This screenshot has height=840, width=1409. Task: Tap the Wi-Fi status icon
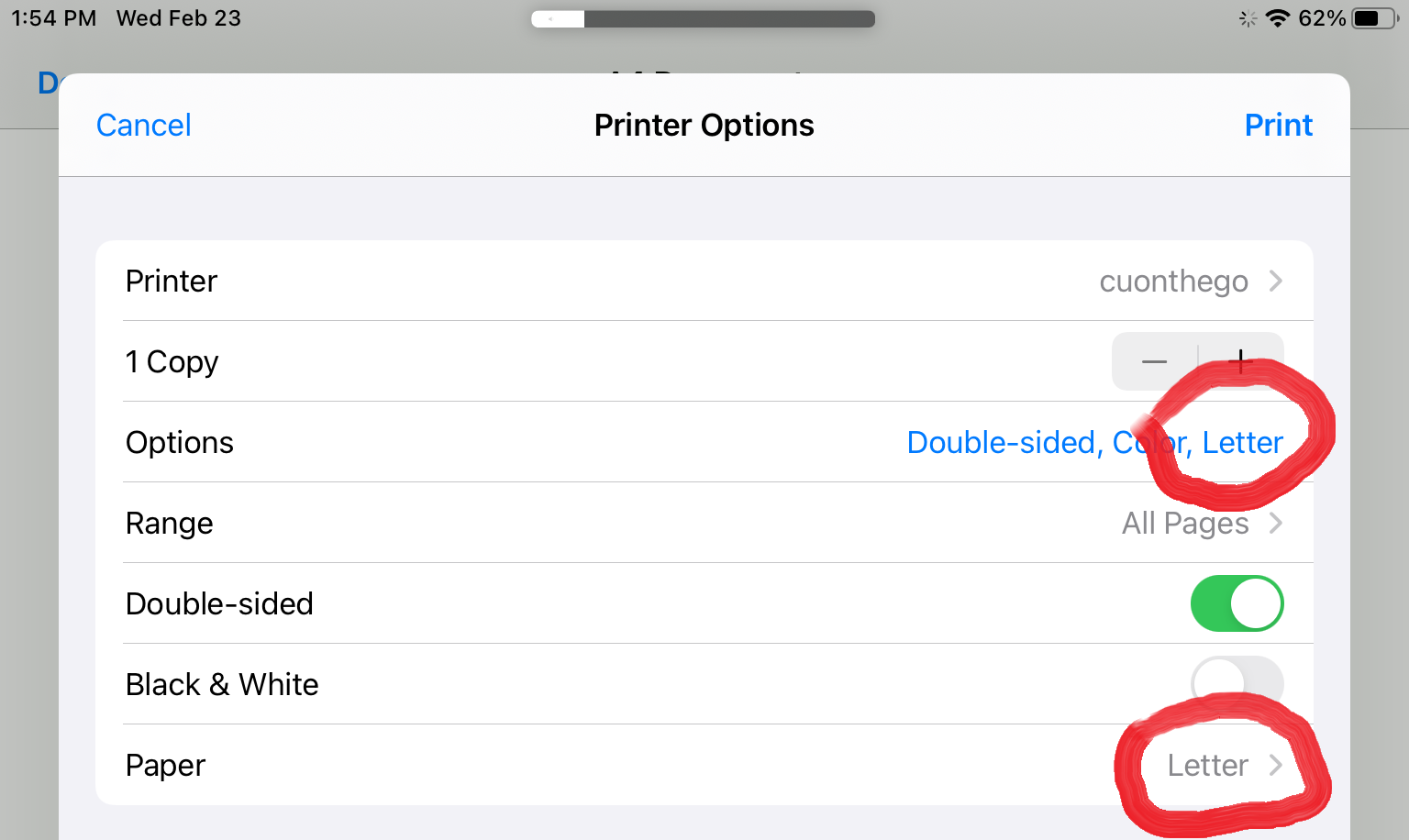coord(1277,18)
